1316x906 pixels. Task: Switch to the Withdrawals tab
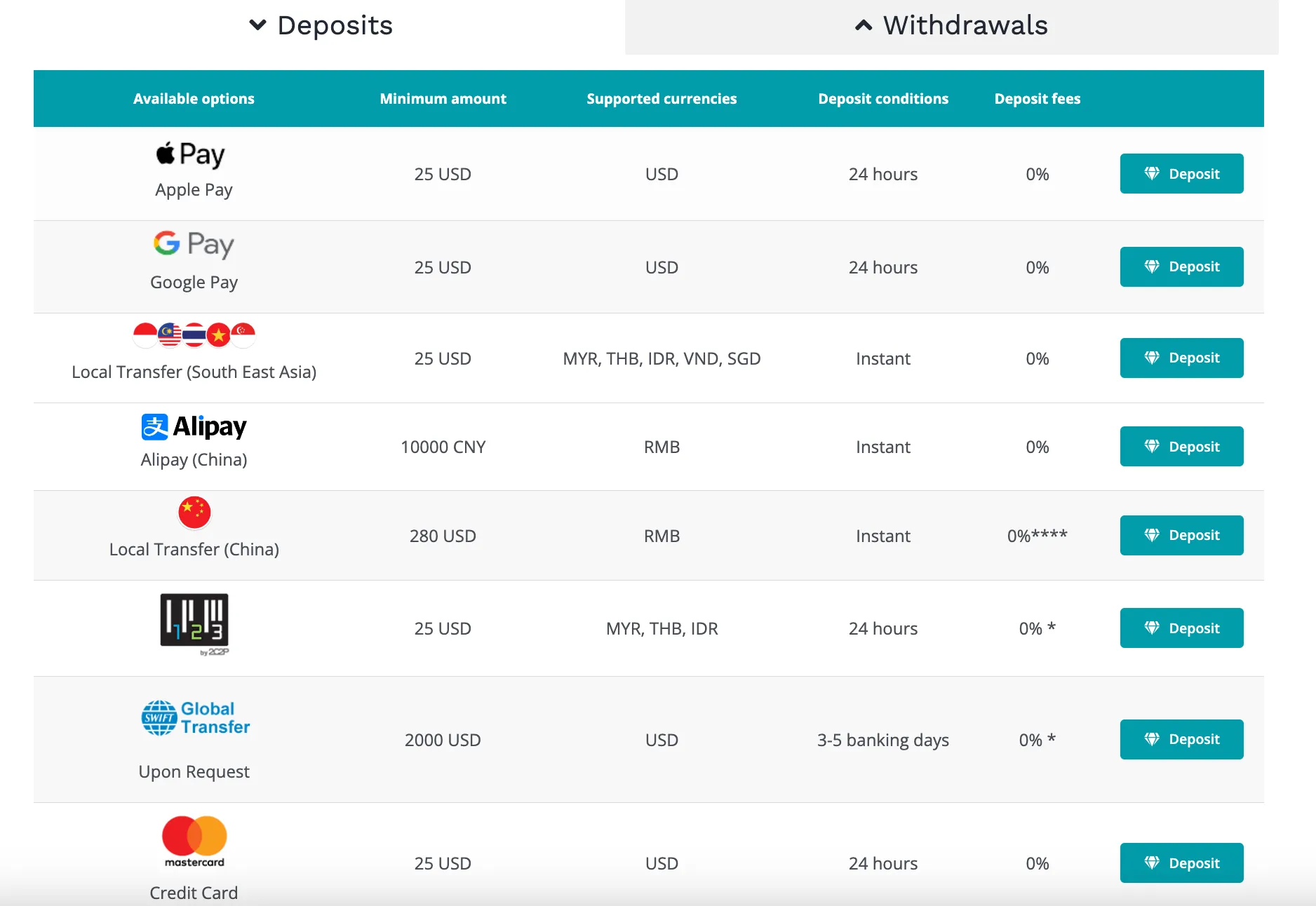952,26
